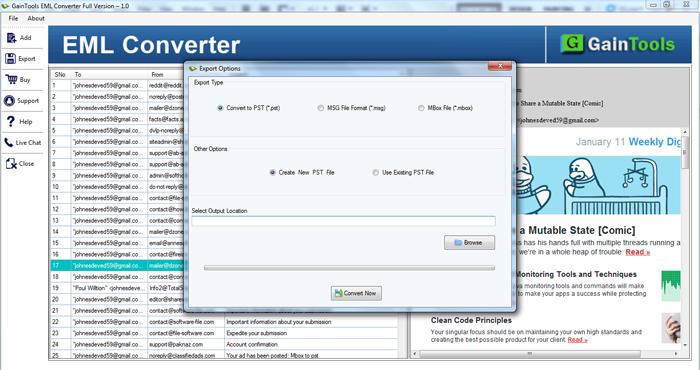The image size is (700, 370).
Task: Open the About menu
Action: (x=36, y=18)
